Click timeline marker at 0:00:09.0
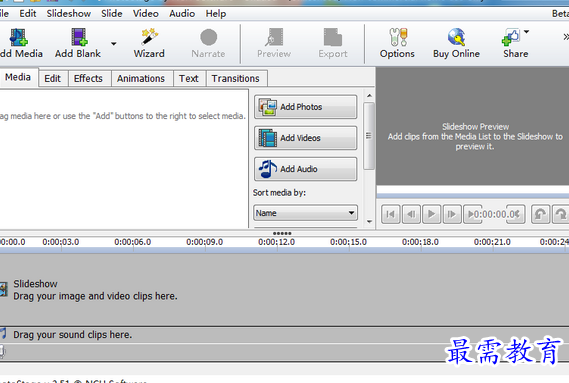 [204, 242]
